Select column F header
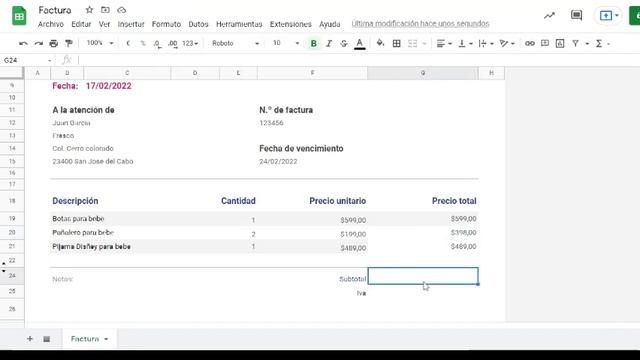The image size is (640, 360). coord(312,73)
